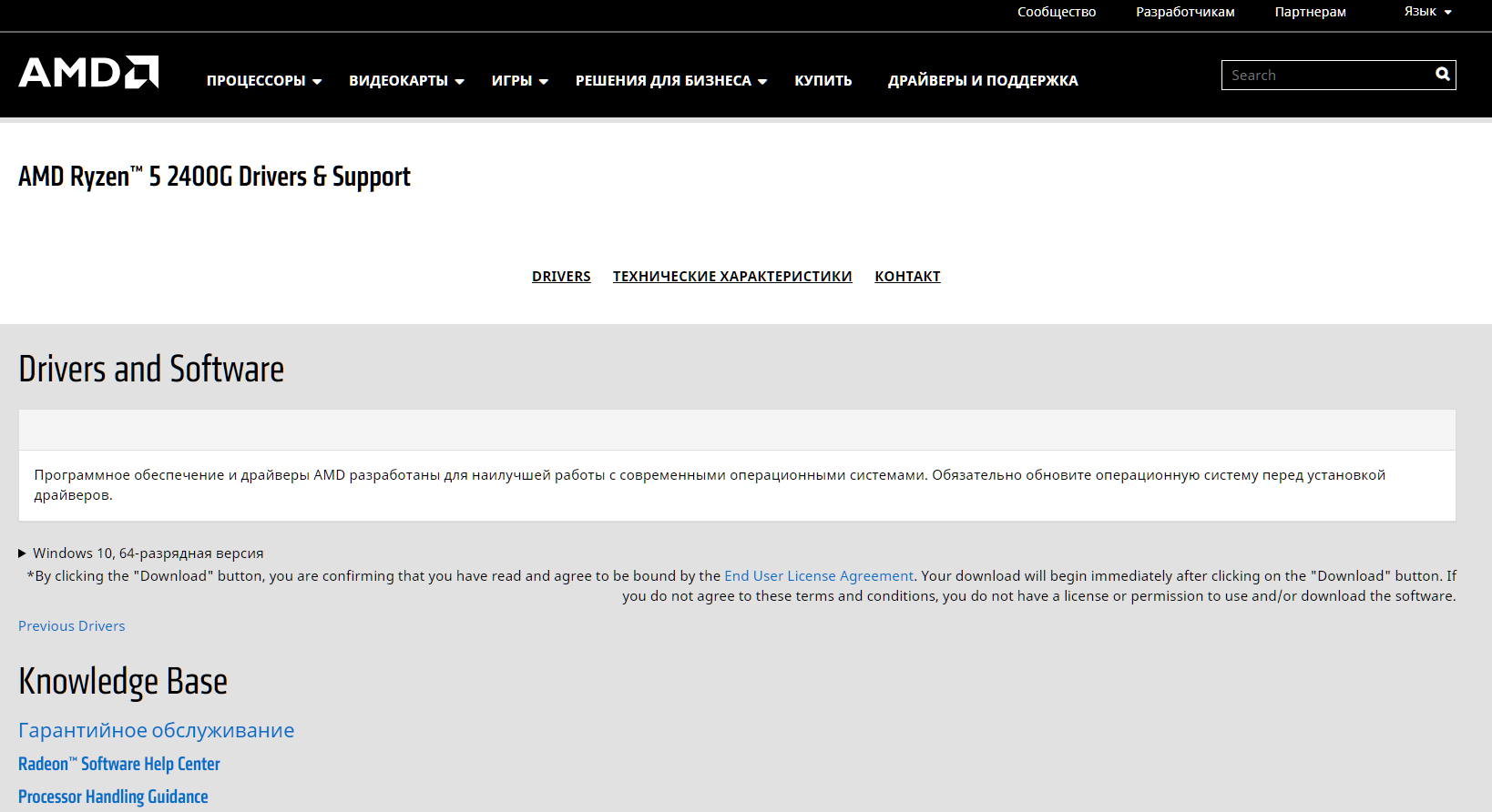Click the AMD Ryzen 5 2400G page title
Screen dimensions: 1492x812
pos(214,177)
